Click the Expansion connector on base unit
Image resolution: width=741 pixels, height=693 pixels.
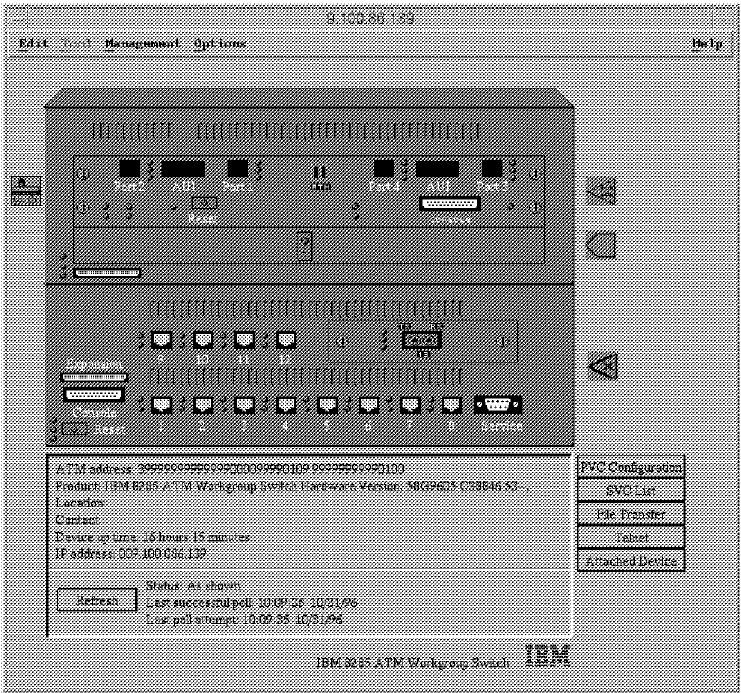[x=94, y=377]
